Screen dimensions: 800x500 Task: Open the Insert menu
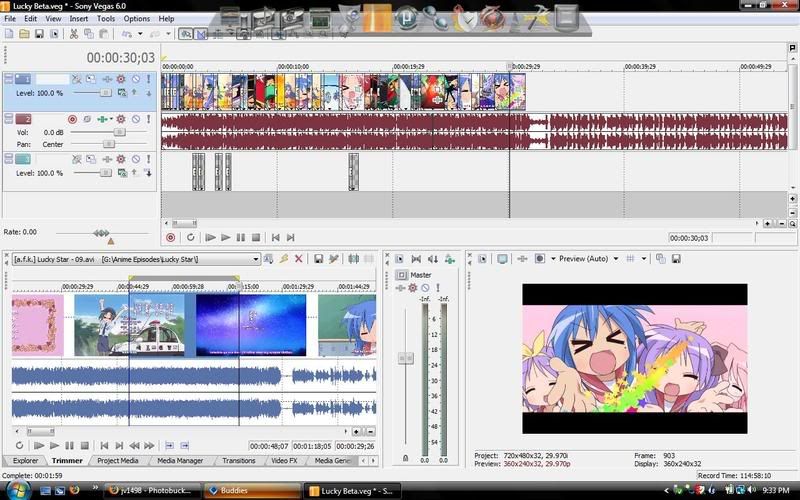pyautogui.click(x=79, y=18)
